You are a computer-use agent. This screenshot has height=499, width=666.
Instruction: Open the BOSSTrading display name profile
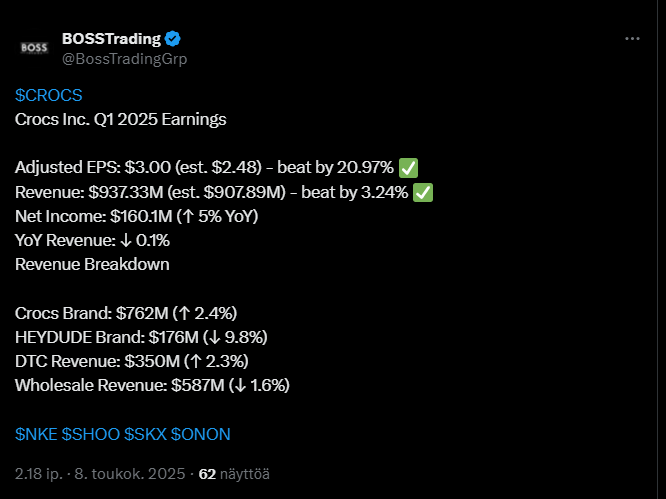pos(111,39)
